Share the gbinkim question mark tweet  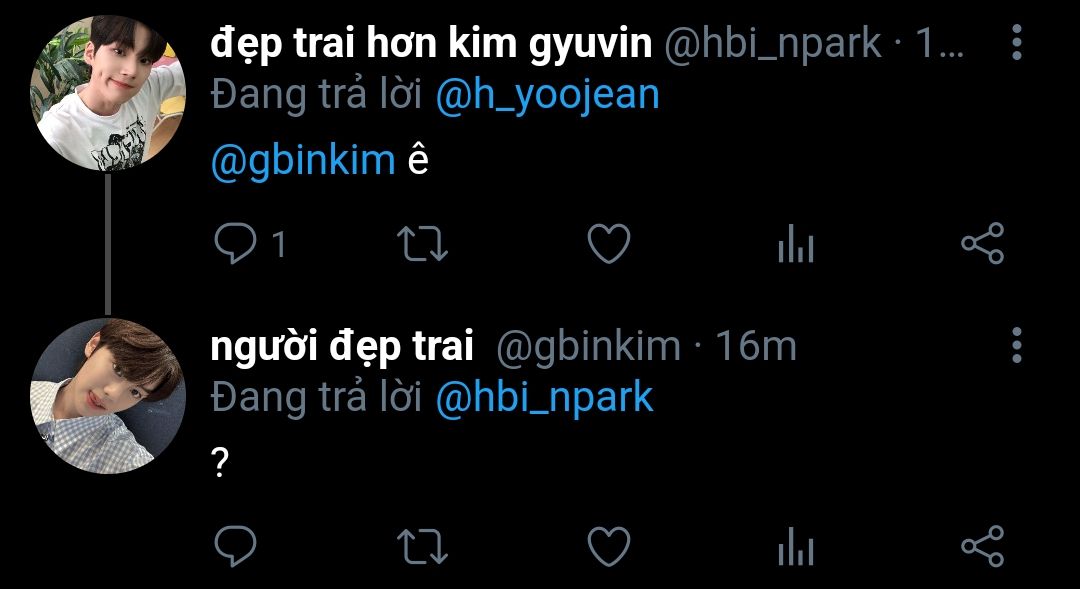[983, 546]
